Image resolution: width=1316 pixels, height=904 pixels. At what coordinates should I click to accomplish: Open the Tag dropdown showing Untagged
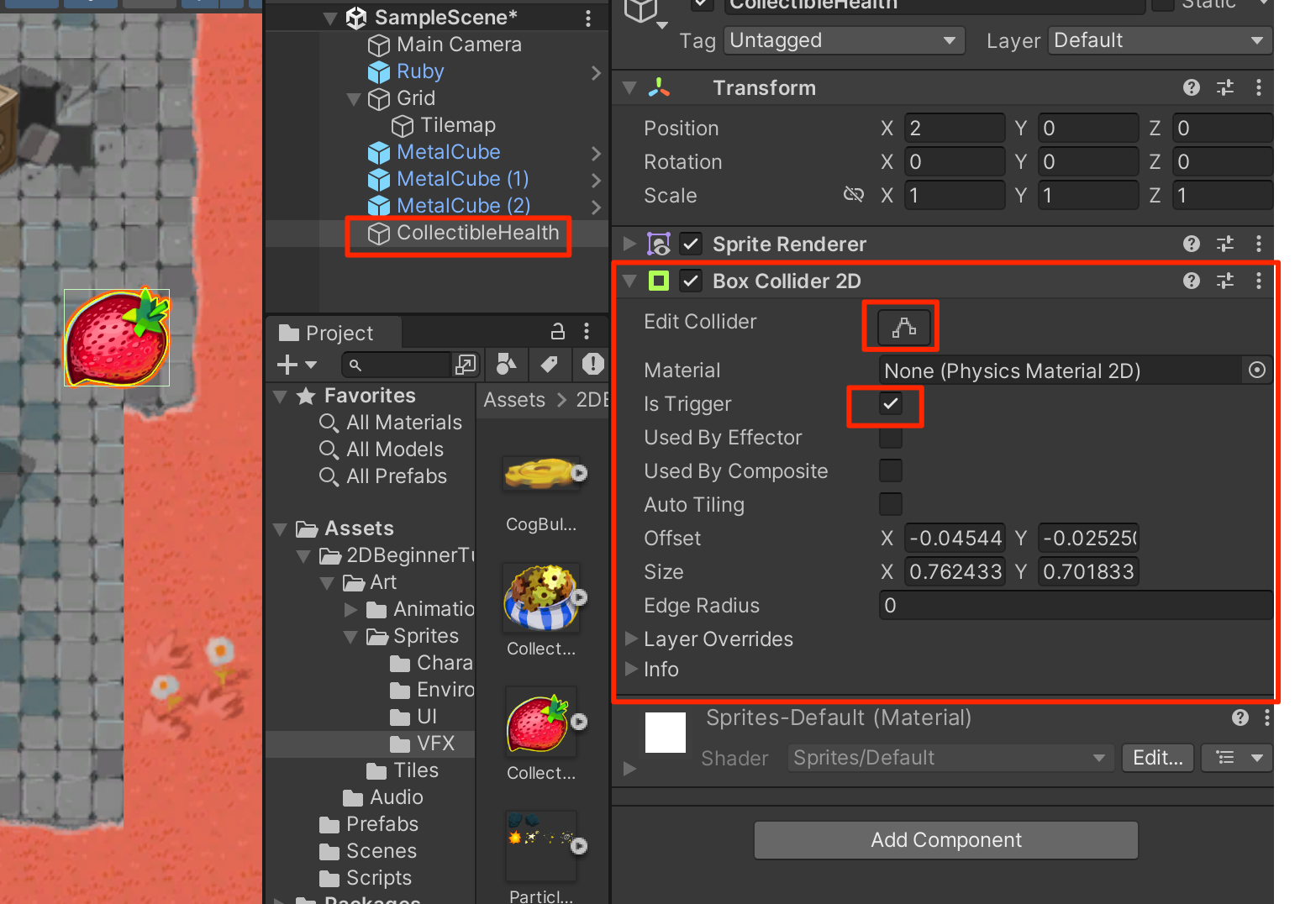[x=843, y=40]
